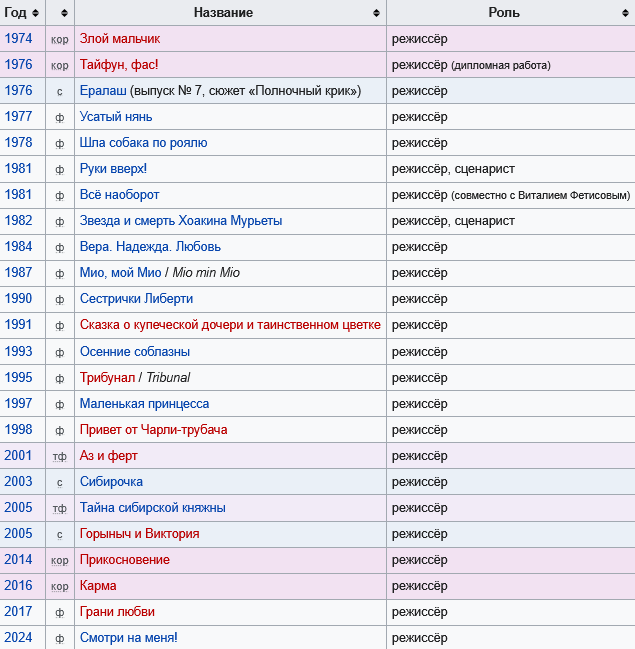This screenshot has width=635, height=649.
Task: Open the red link Грани любви
Action: pos(117,612)
